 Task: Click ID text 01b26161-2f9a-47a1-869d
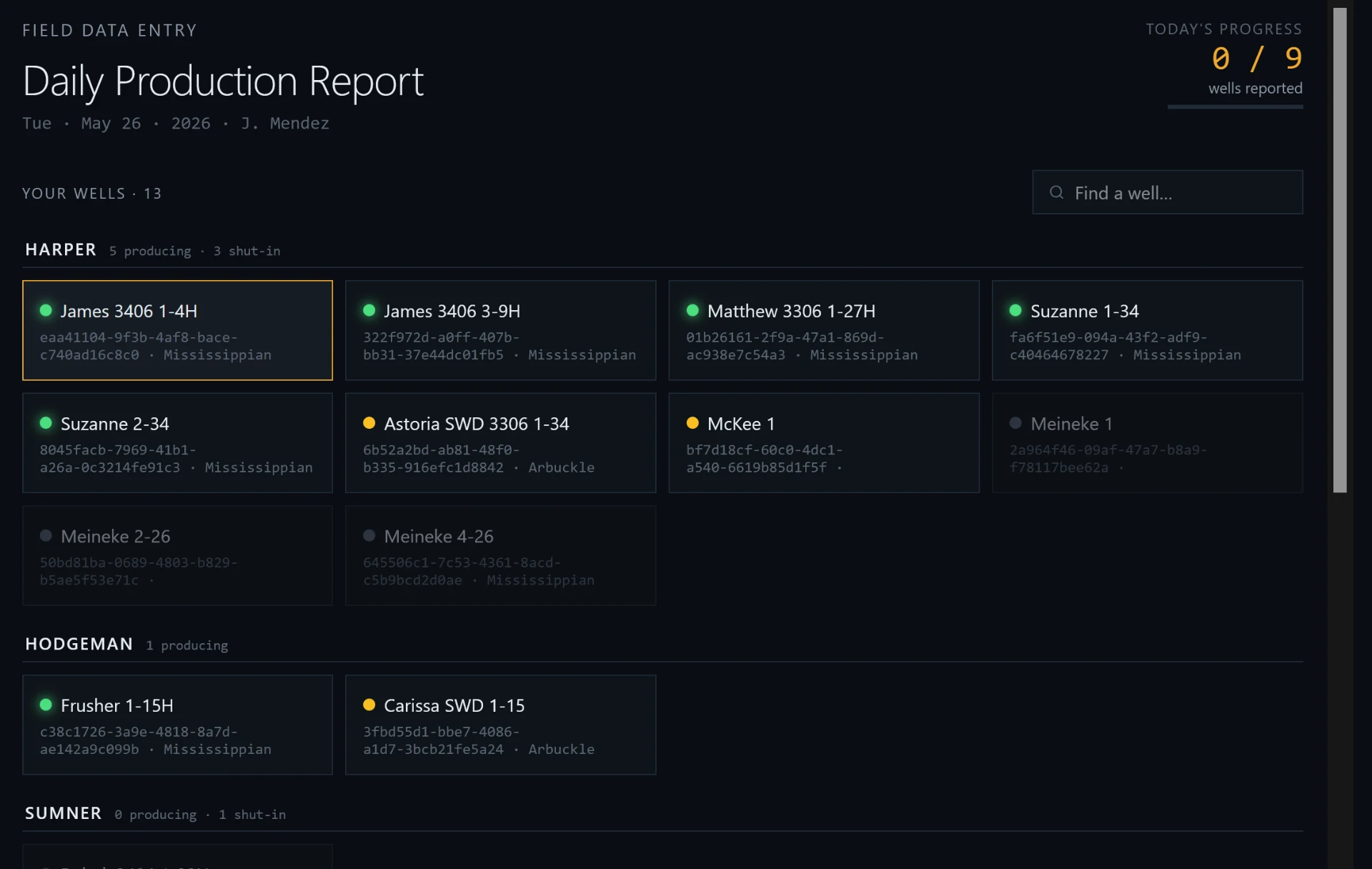click(x=785, y=337)
